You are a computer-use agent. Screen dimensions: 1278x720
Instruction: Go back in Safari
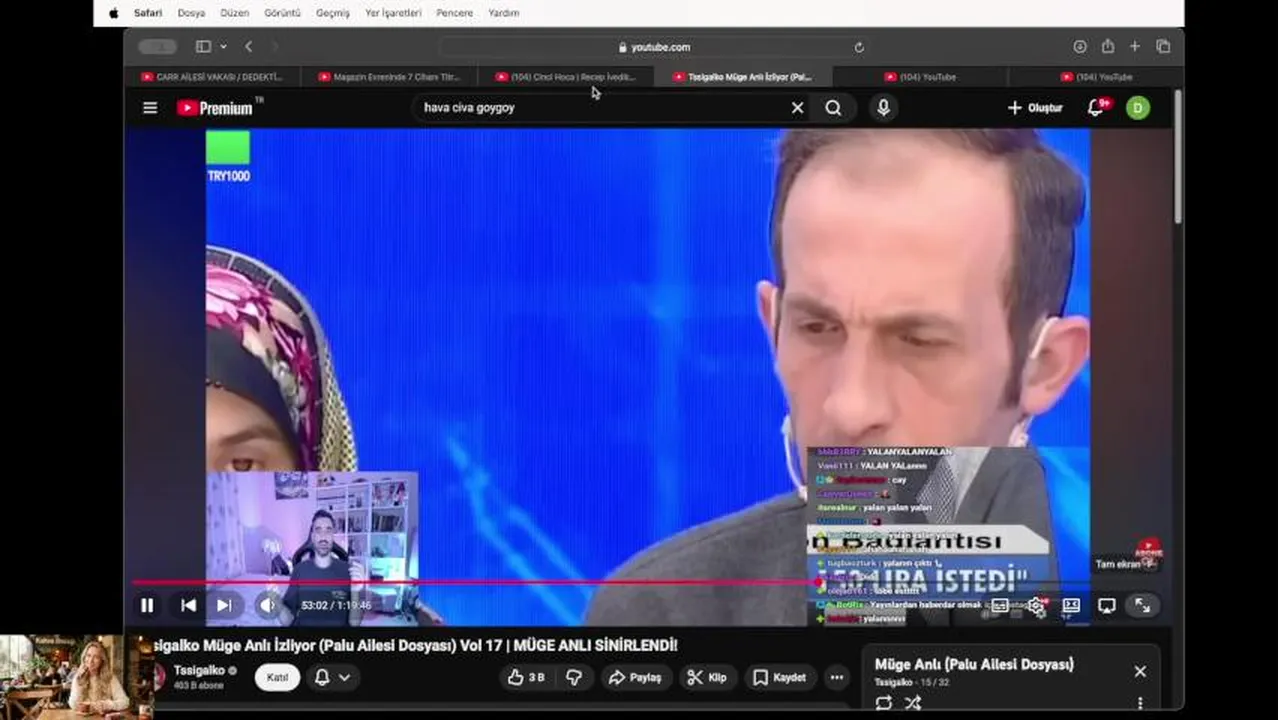[248, 47]
